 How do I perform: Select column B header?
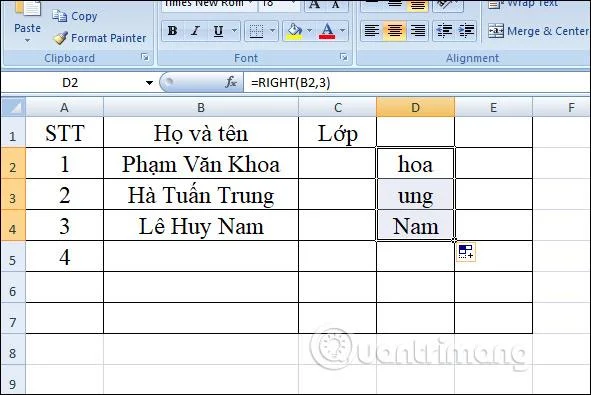[201, 107]
